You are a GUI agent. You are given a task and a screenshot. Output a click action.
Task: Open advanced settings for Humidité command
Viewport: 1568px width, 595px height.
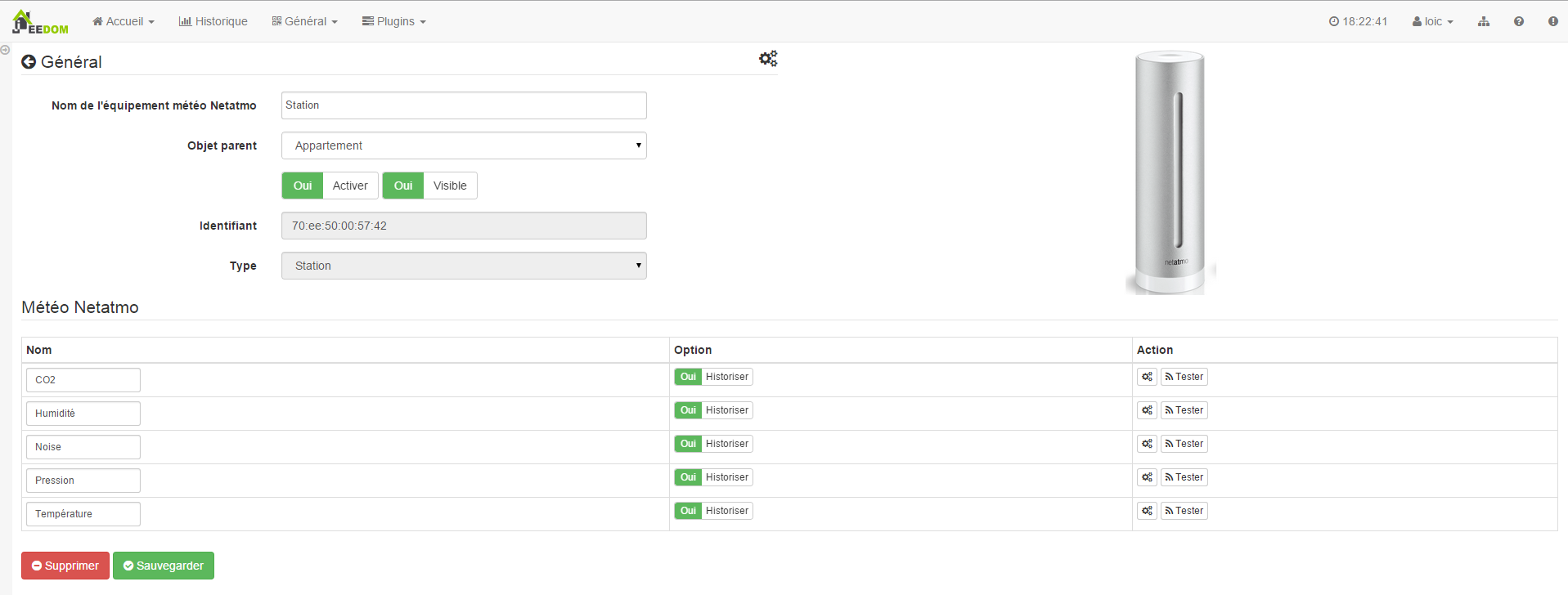(1148, 410)
